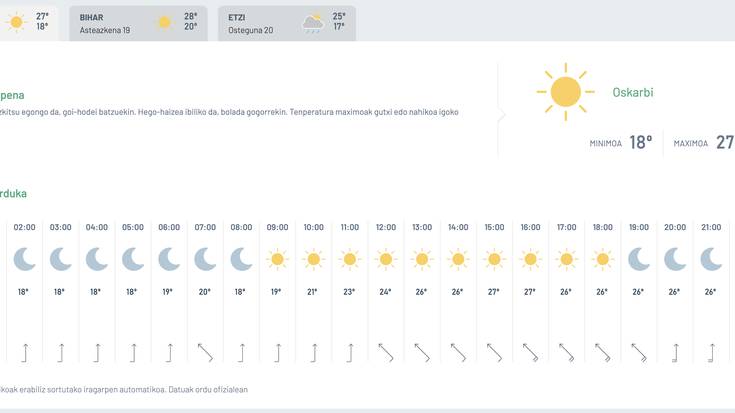The width and height of the screenshot is (735, 413).
Task: Click the forecast description text about Hego-haizea
Action: point(229,113)
